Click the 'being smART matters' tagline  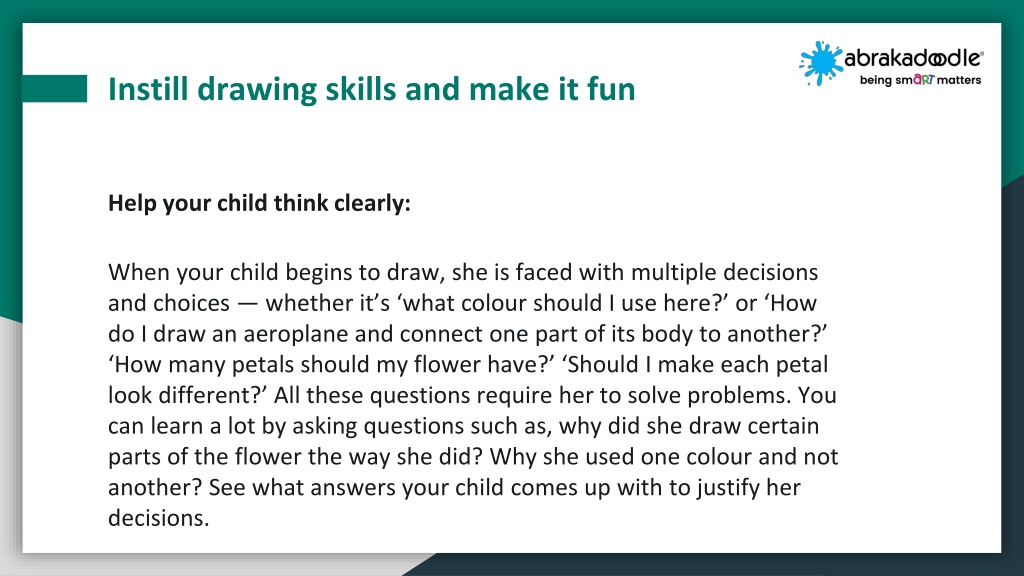[920, 80]
